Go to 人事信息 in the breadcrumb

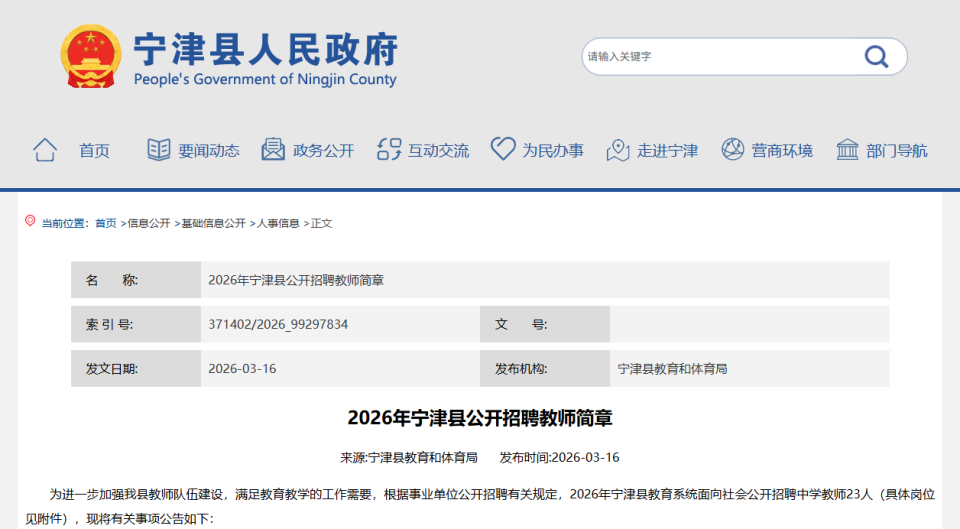(x=278, y=223)
